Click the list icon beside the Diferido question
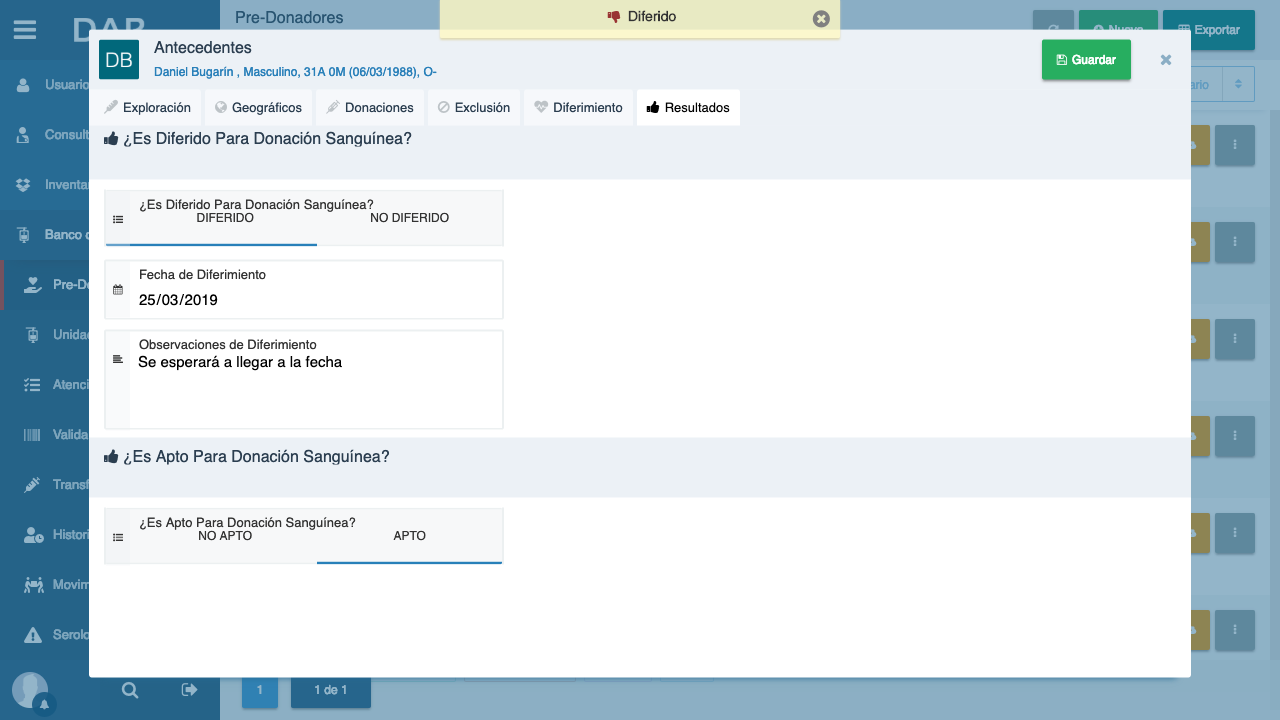 [118, 219]
